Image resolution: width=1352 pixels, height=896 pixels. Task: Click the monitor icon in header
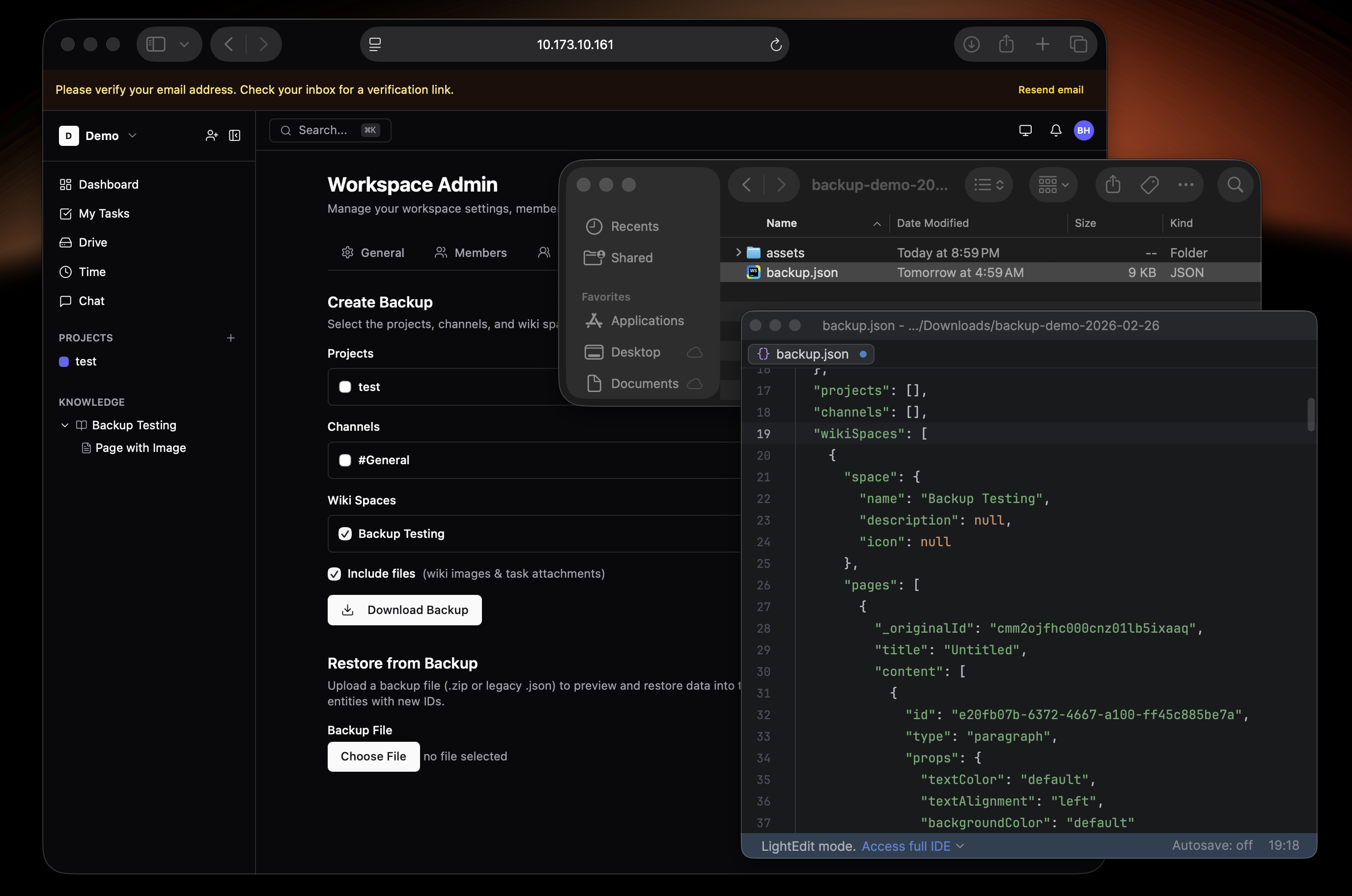(x=1025, y=130)
